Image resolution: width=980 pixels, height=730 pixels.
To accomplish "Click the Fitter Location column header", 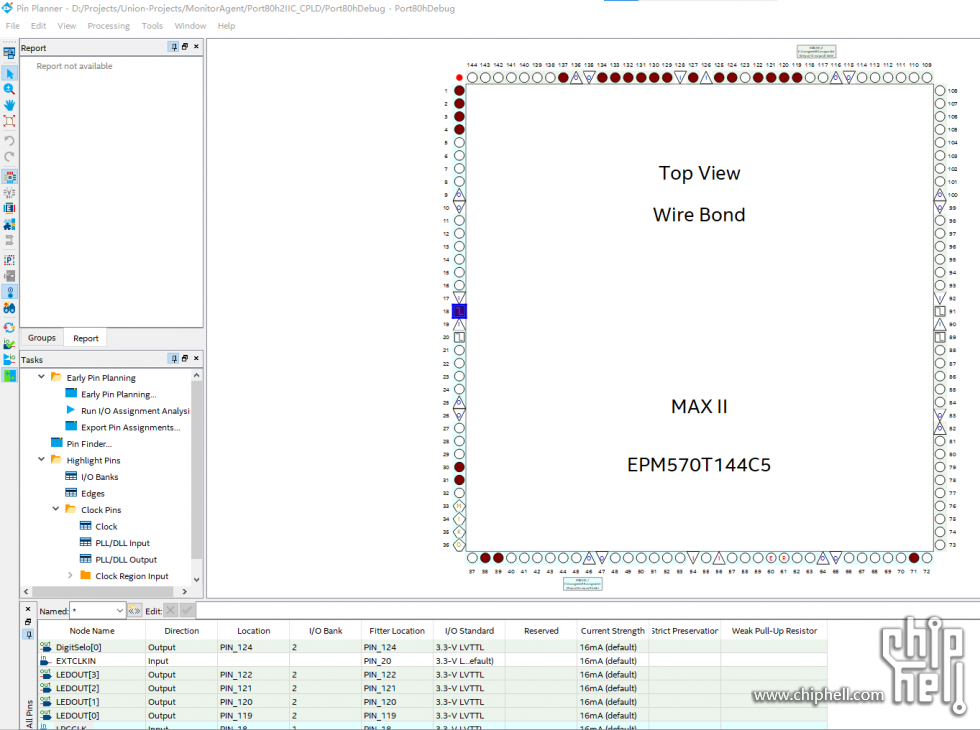I will [397, 631].
